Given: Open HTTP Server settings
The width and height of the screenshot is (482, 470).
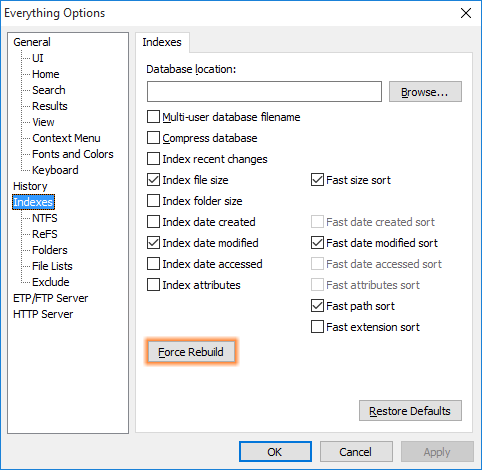Looking at the screenshot, I should click(x=43, y=314).
